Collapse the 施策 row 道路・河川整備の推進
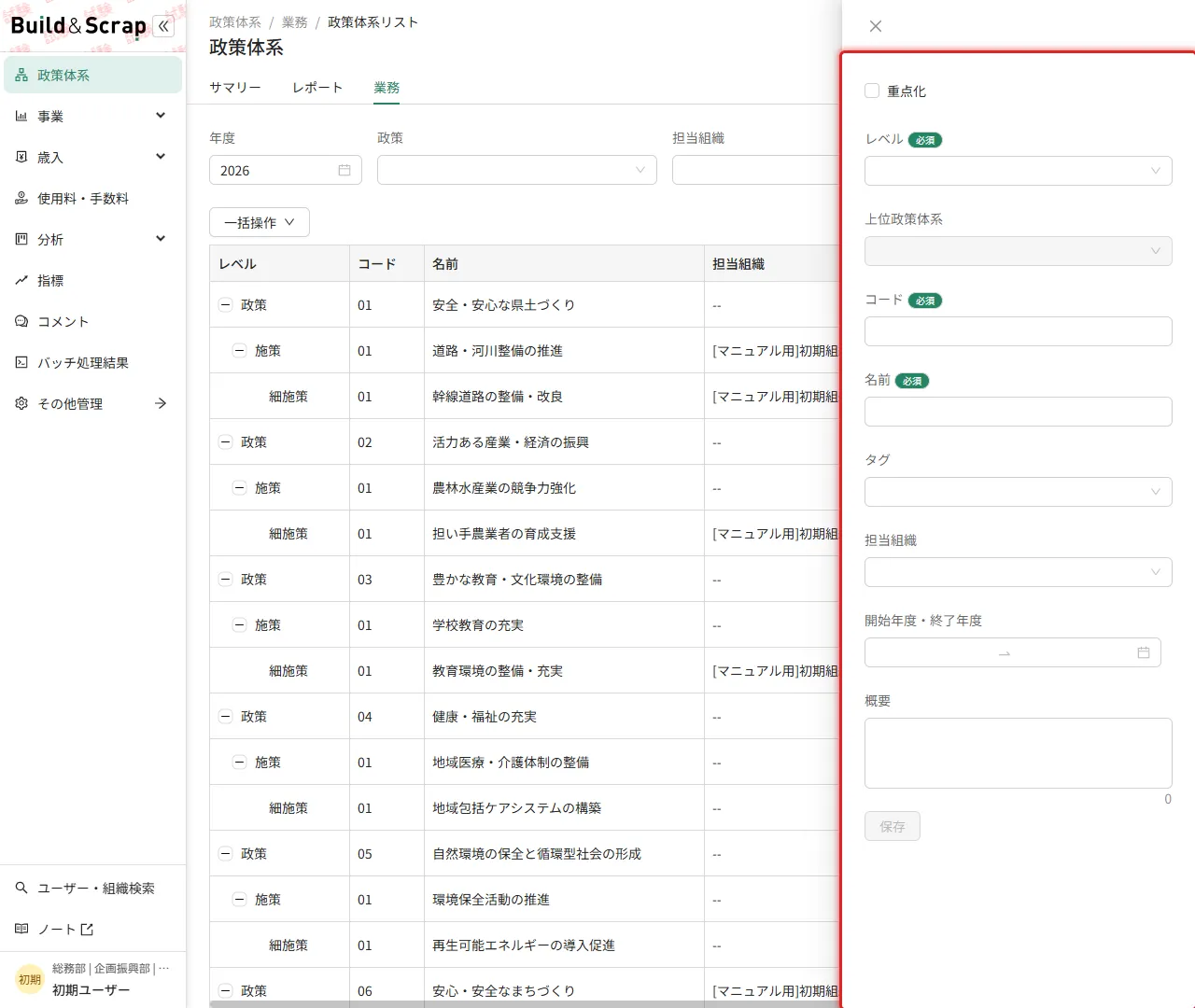This screenshot has width=1195, height=1008. point(239,351)
